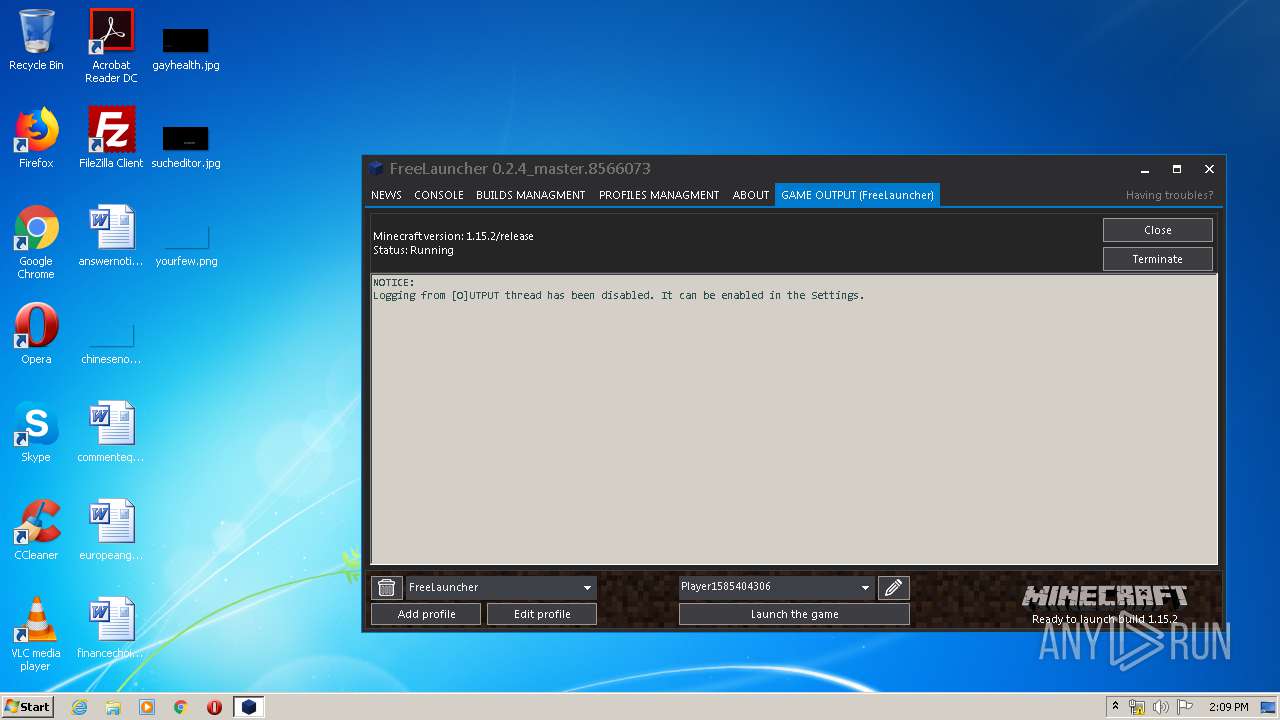Open europeang Word document on desktop

pos(111,530)
